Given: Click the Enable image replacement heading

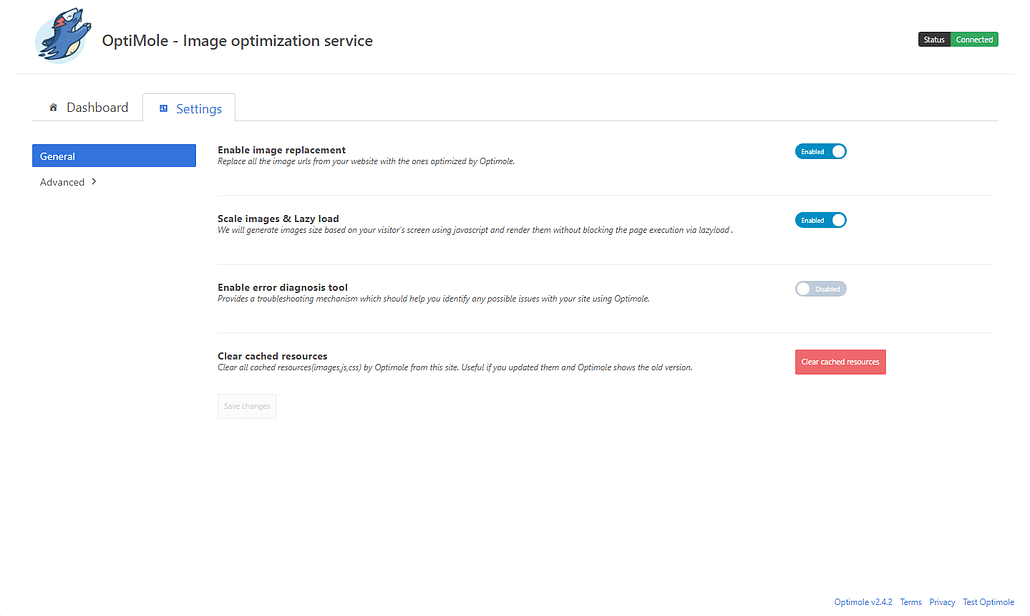Looking at the screenshot, I should [281, 150].
